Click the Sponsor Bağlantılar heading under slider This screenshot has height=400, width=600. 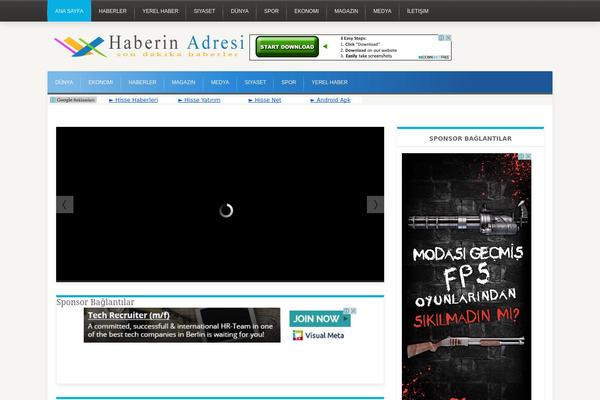[x=95, y=302]
